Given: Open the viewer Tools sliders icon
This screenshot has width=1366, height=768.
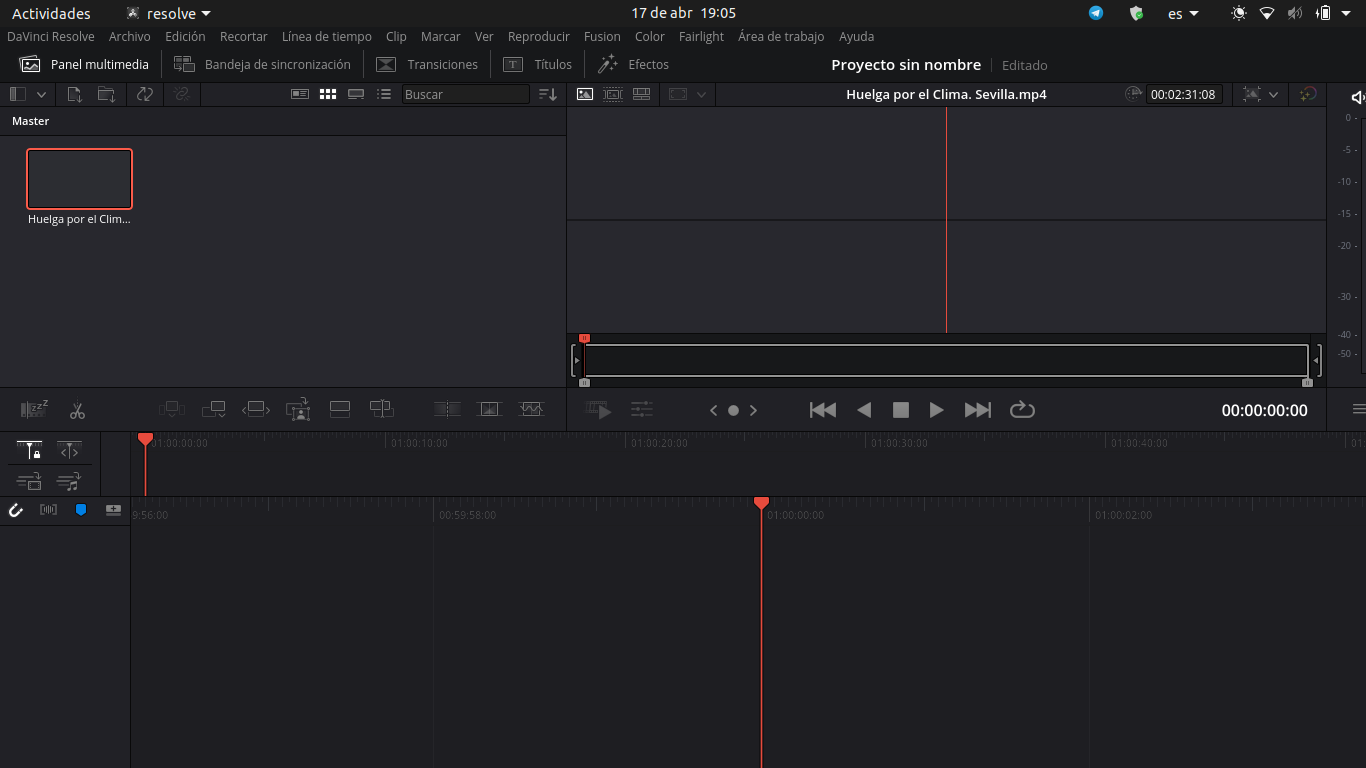Looking at the screenshot, I should click(641, 409).
